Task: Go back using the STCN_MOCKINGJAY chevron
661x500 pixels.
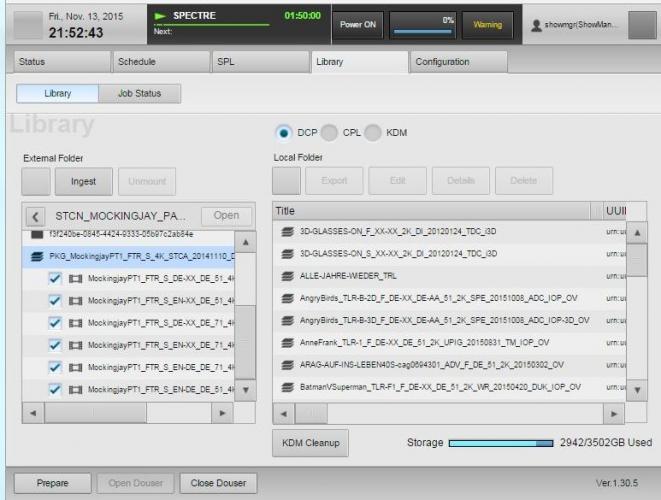Action: pyautogui.click(x=35, y=215)
